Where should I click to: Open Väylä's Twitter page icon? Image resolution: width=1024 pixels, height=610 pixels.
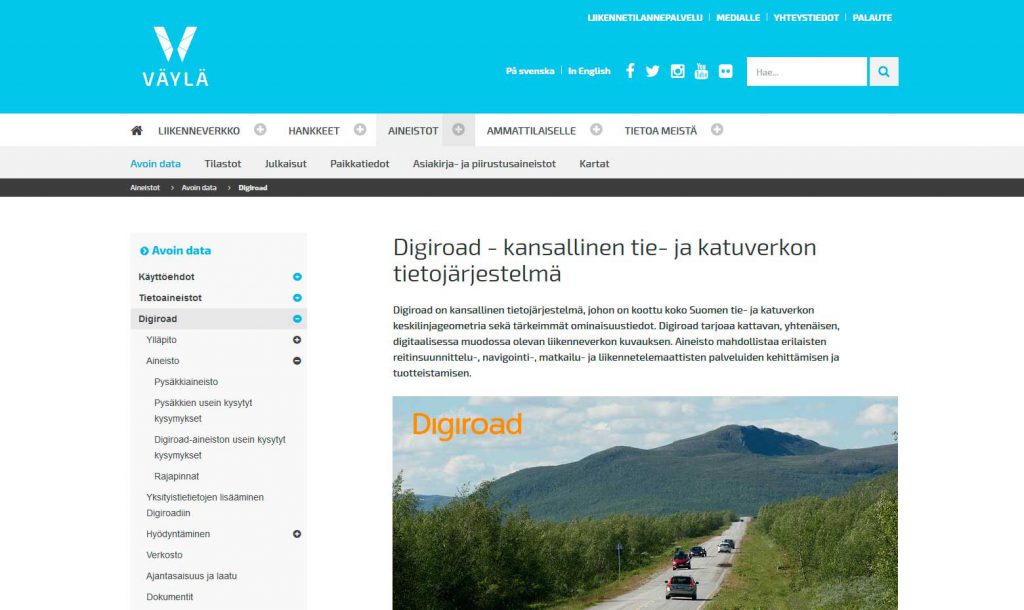(x=652, y=71)
